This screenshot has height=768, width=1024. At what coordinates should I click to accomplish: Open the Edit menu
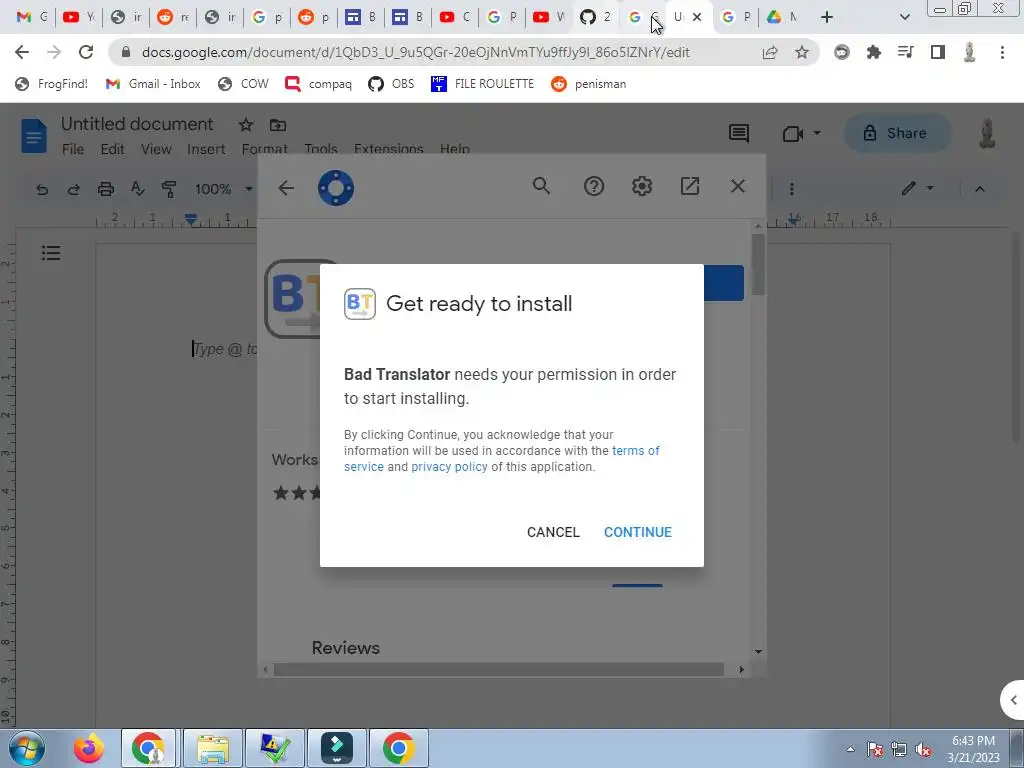112,149
